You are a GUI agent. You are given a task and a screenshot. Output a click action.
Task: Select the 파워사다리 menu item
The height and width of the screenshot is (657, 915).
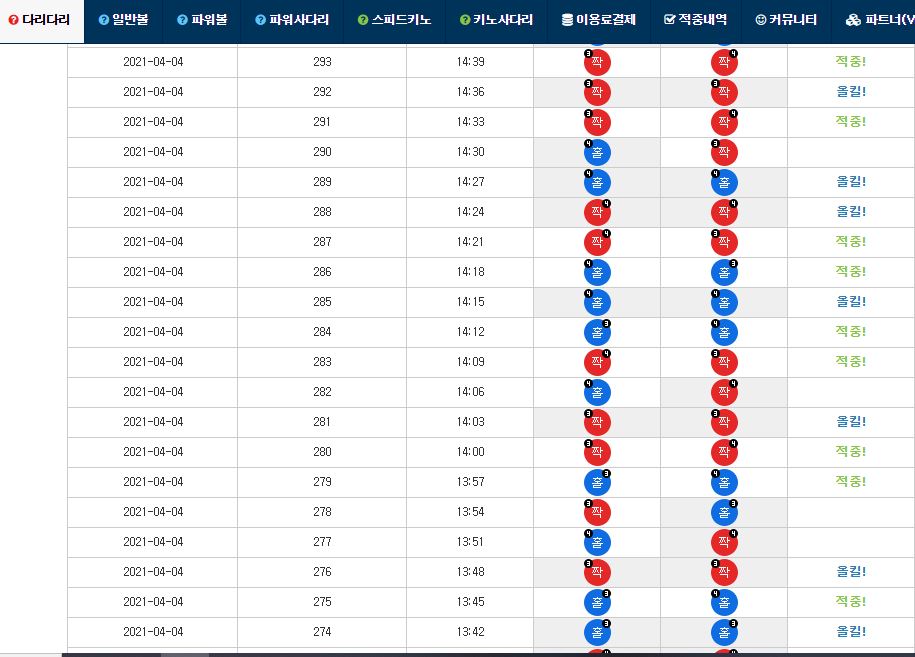click(x=292, y=20)
